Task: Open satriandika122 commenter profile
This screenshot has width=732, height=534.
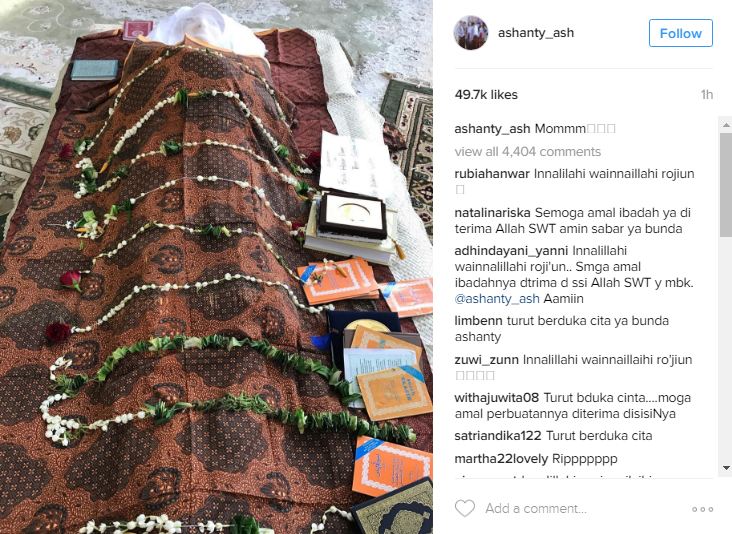Action: pos(498,436)
